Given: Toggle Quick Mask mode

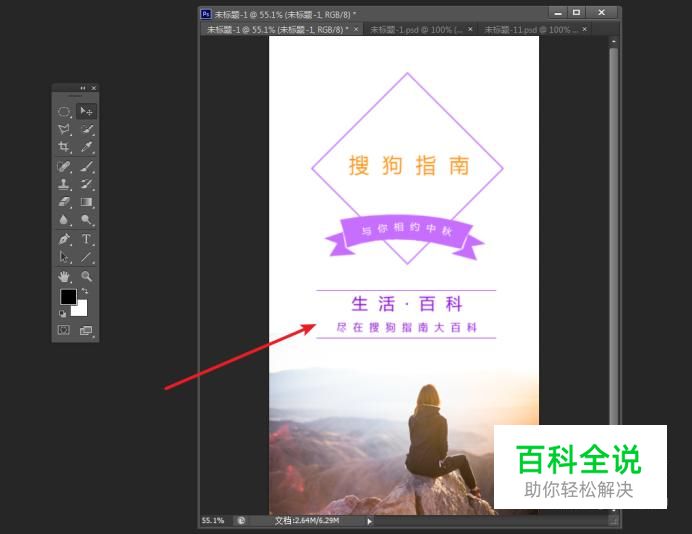Looking at the screenshot, I should [x=64, y=330].
